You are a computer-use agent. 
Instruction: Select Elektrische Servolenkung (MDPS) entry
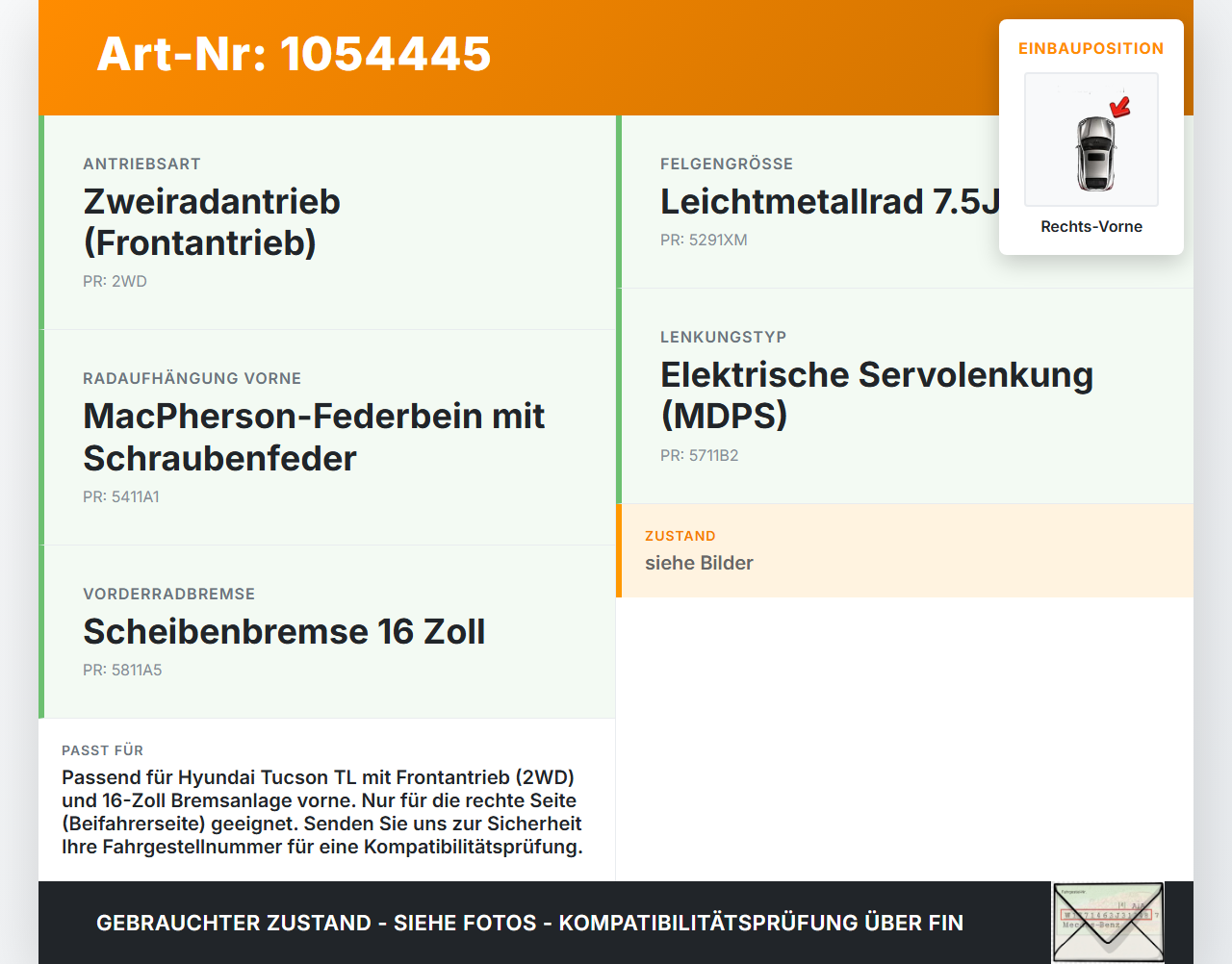pyautogui.click(x=905, y=395)
